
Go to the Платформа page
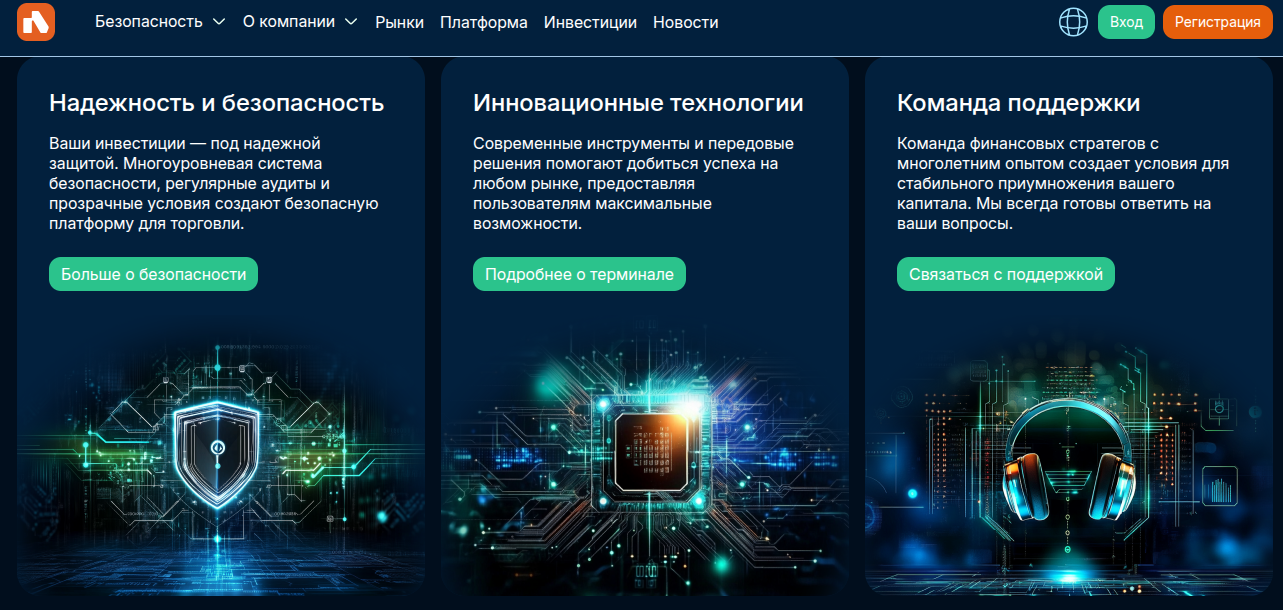coord(483,22)
